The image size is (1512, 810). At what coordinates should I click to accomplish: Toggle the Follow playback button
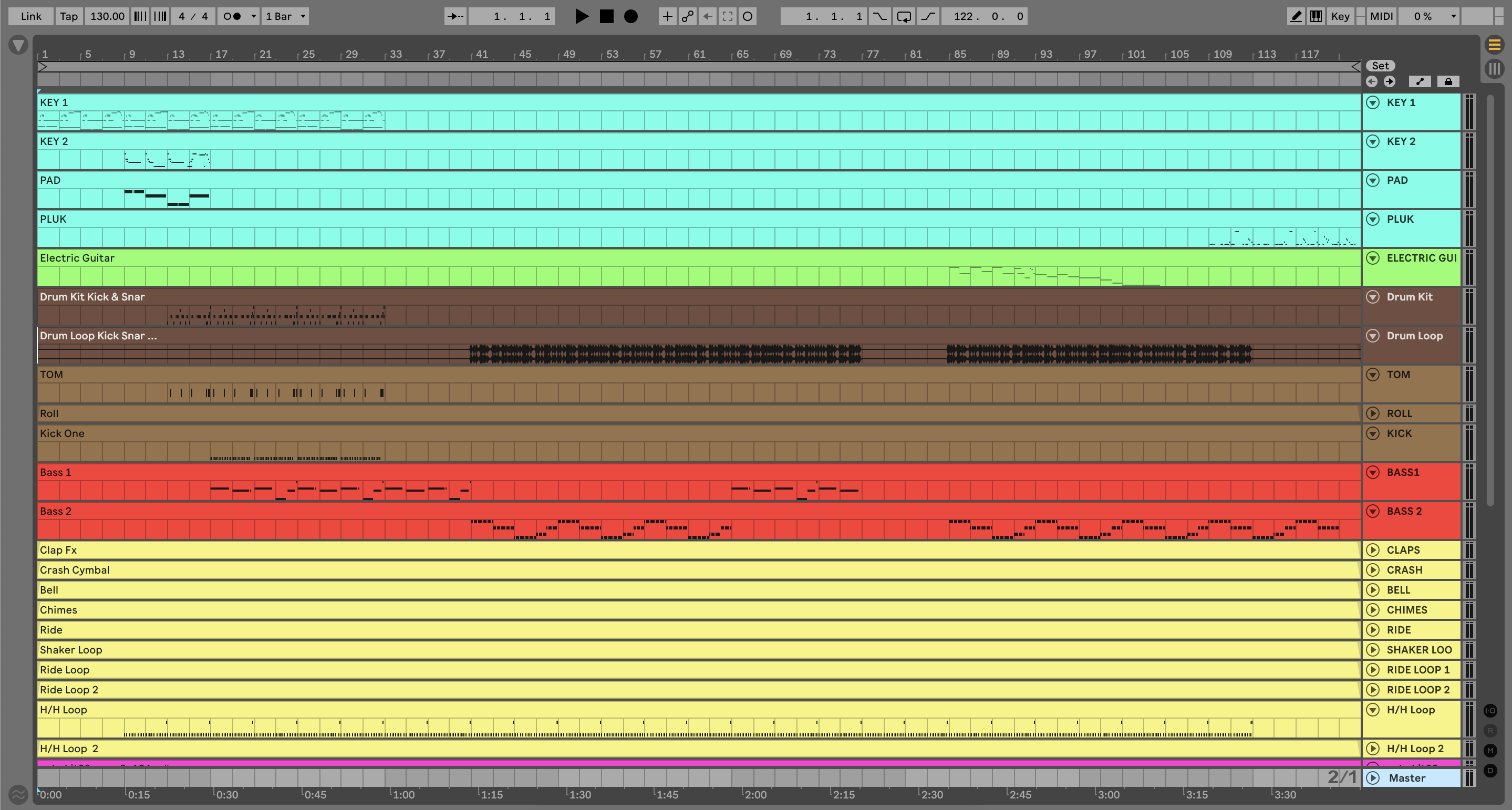pyautogui.click(x=455, y=16)
